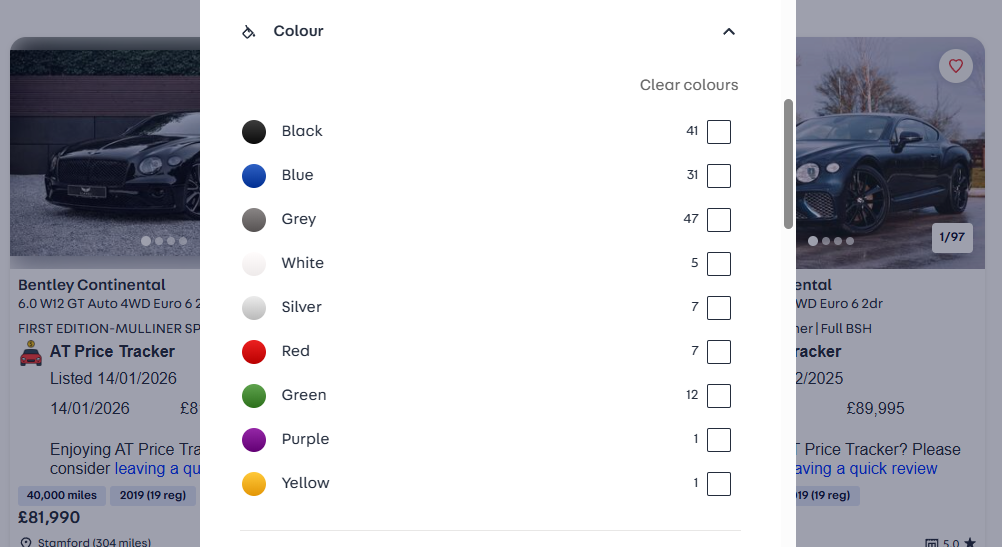Click the AT Price Tracker car icon
This screenshot has height=547, width=1002.
[x=31, y=353]
